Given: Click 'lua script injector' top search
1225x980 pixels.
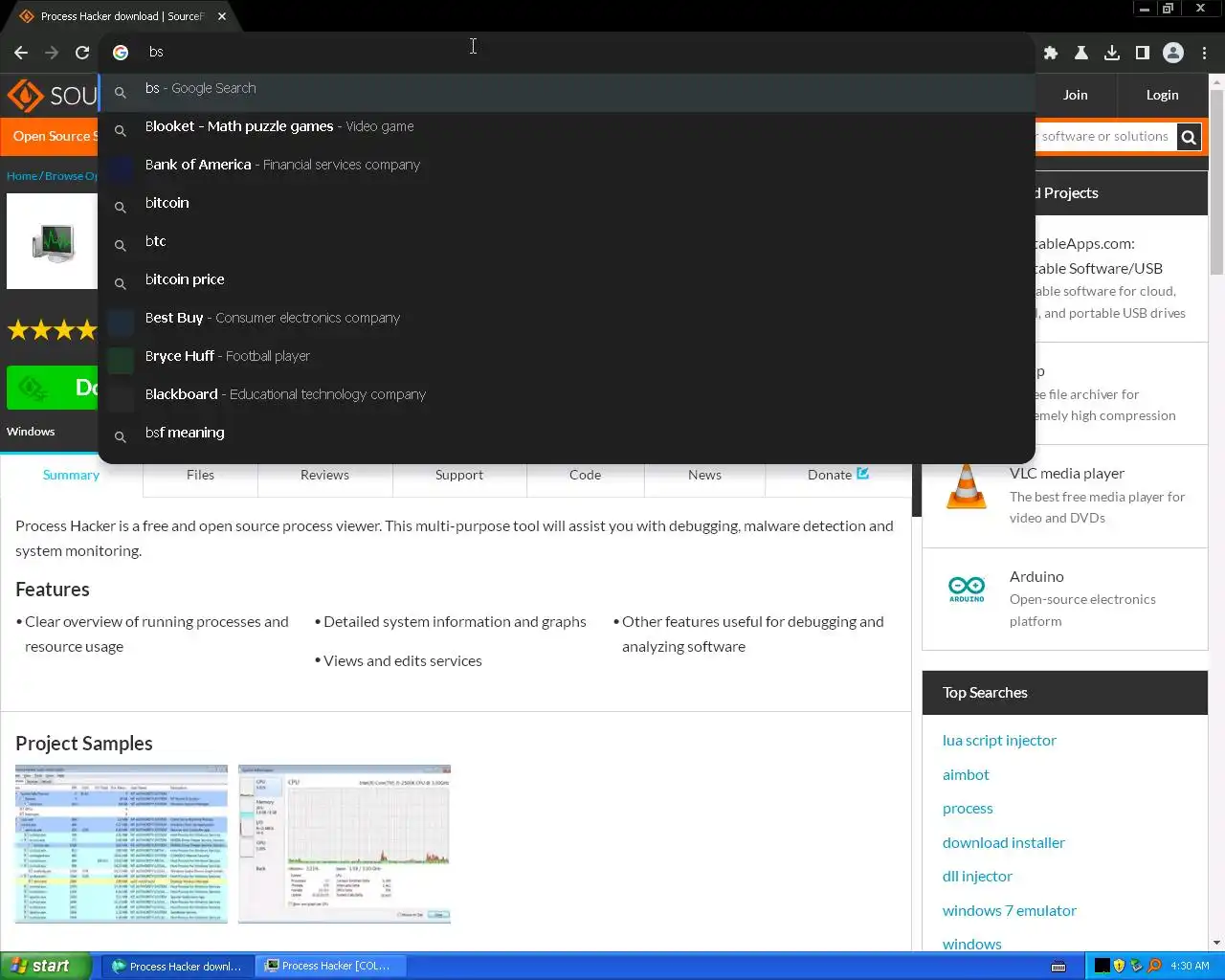Looking at the screenshot, I should pos(999,741).
